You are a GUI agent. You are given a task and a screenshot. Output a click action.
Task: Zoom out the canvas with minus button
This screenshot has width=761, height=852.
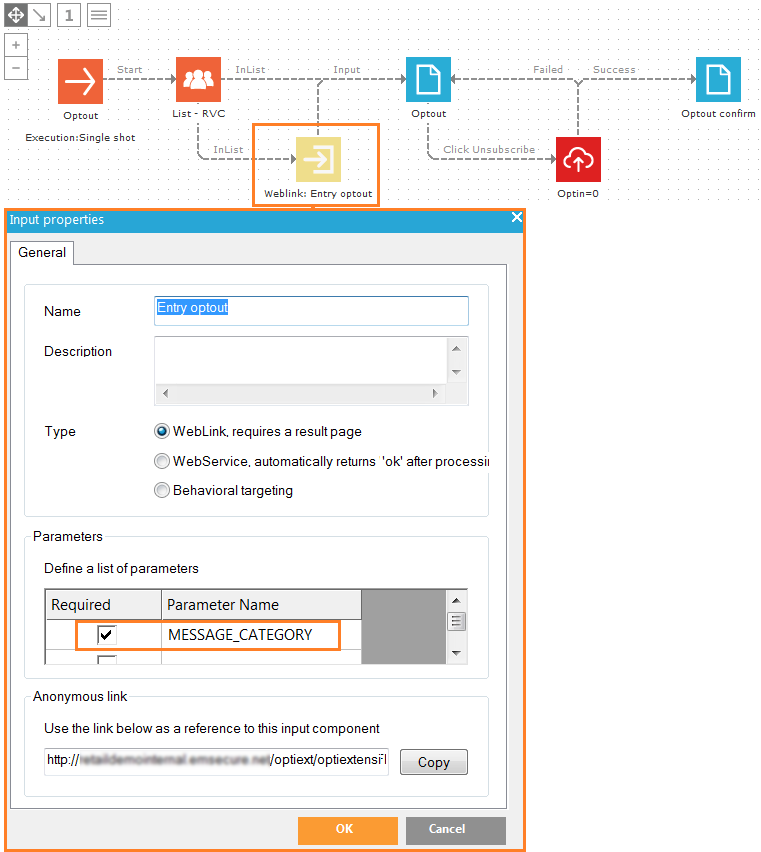16,68
